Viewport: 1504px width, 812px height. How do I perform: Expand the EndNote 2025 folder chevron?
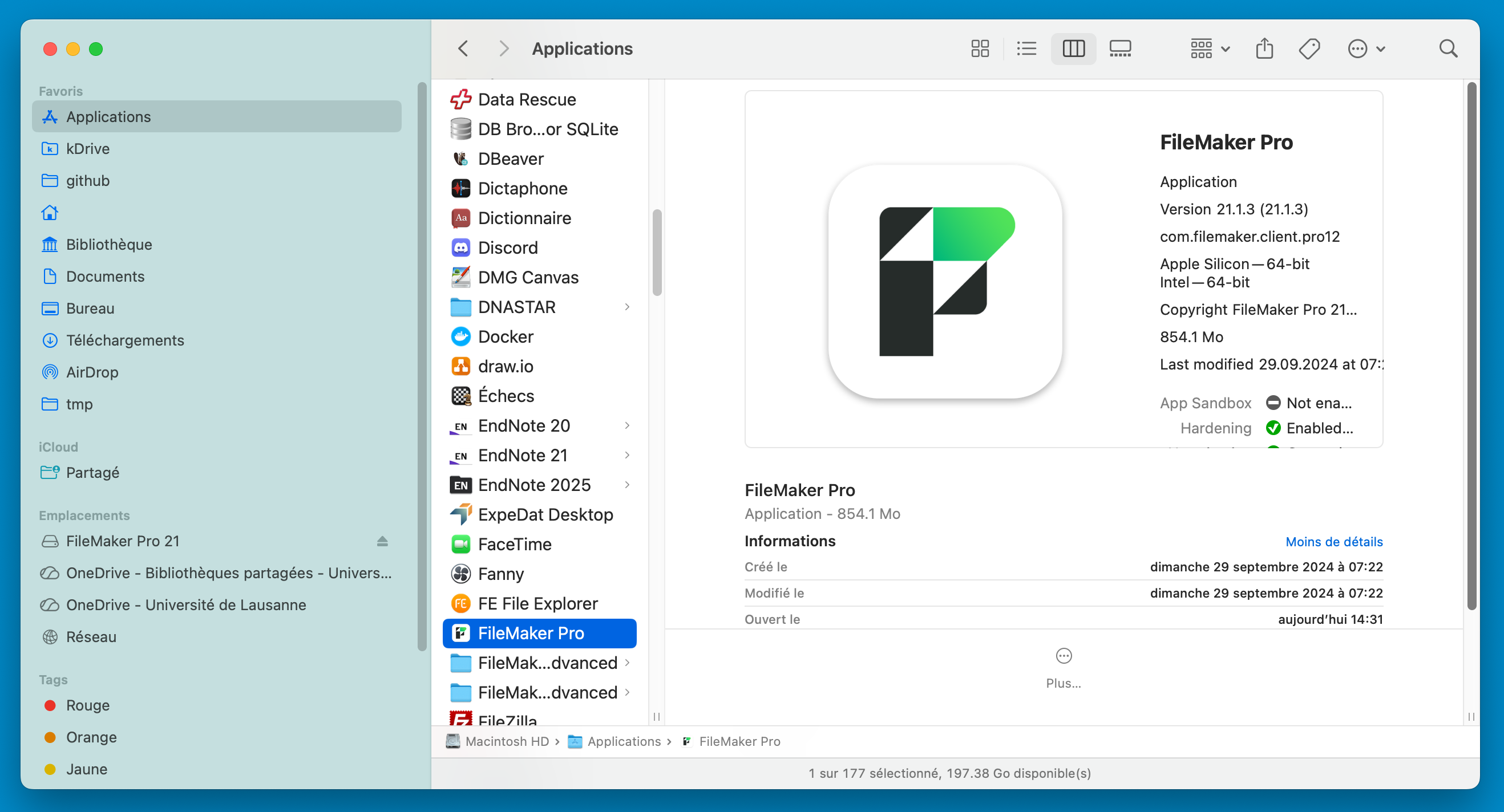pos(627,485)
